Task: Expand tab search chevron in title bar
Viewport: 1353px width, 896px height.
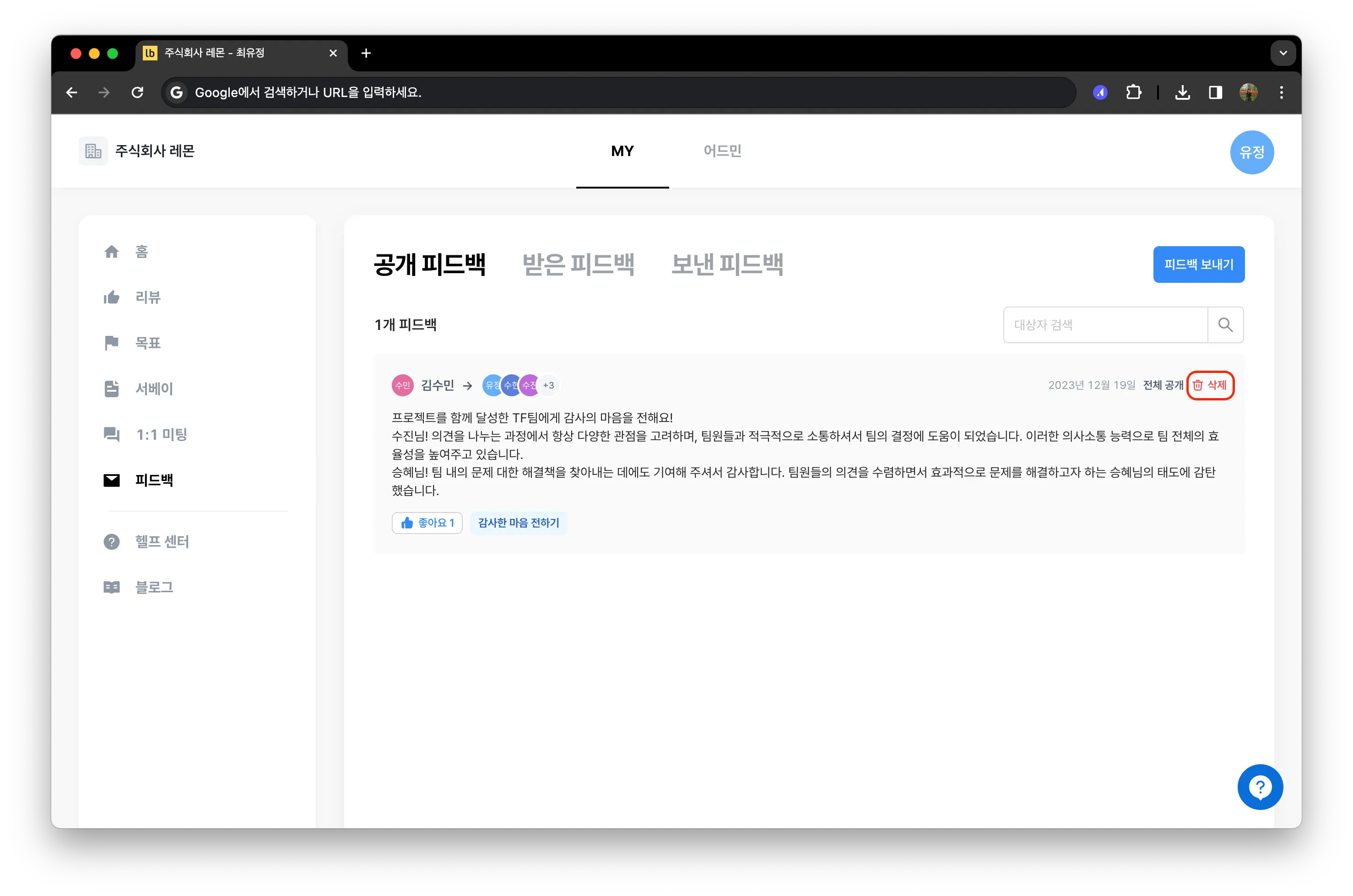Action: pyautogui.click(x=1283, y=53)
